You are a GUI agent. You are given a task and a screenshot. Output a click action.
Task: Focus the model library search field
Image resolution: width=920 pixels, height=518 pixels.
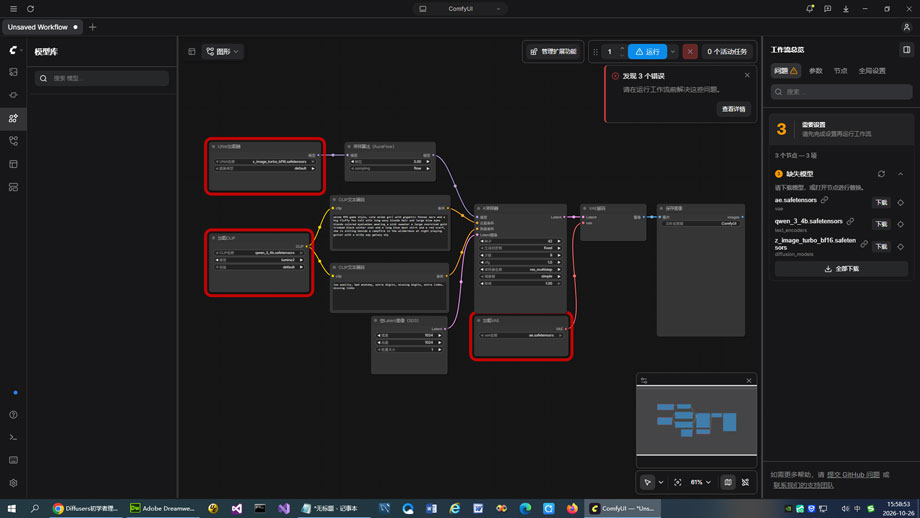tap(102, 78)
